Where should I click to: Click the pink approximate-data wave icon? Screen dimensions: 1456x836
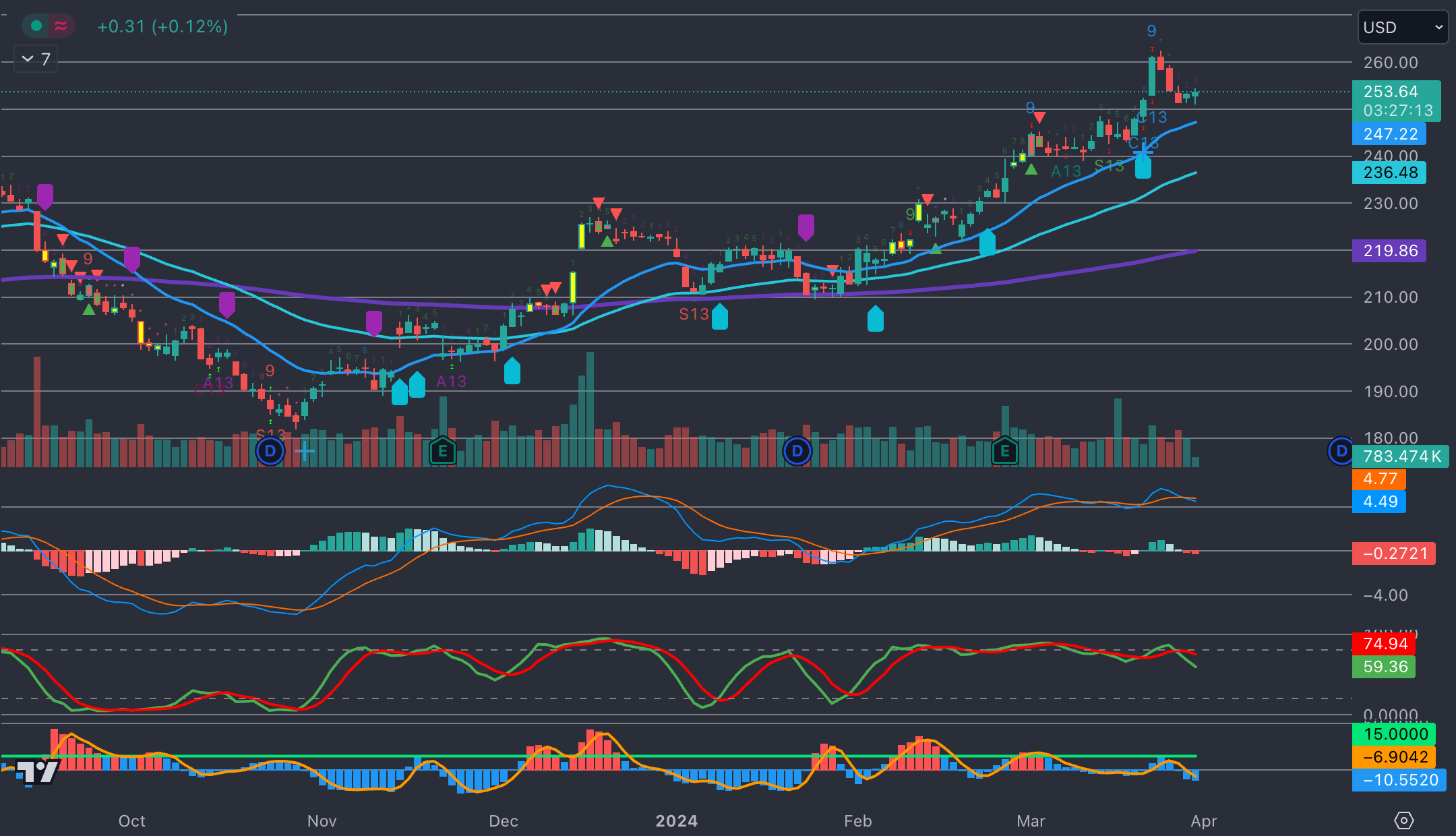[x=61, y=26]
